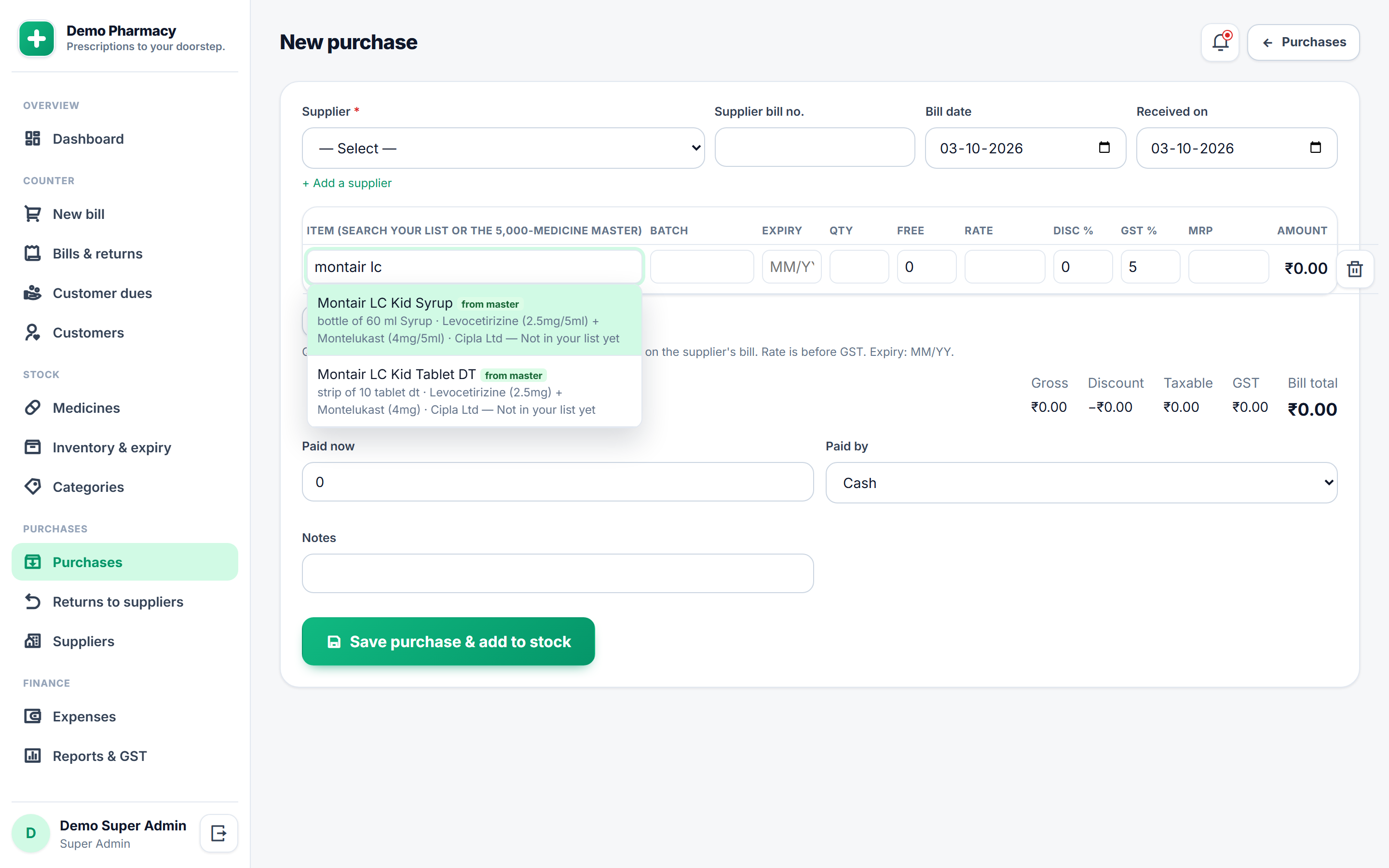Click the Reports & GST chart icon
1389x868 pixels.
coord(33,756)
